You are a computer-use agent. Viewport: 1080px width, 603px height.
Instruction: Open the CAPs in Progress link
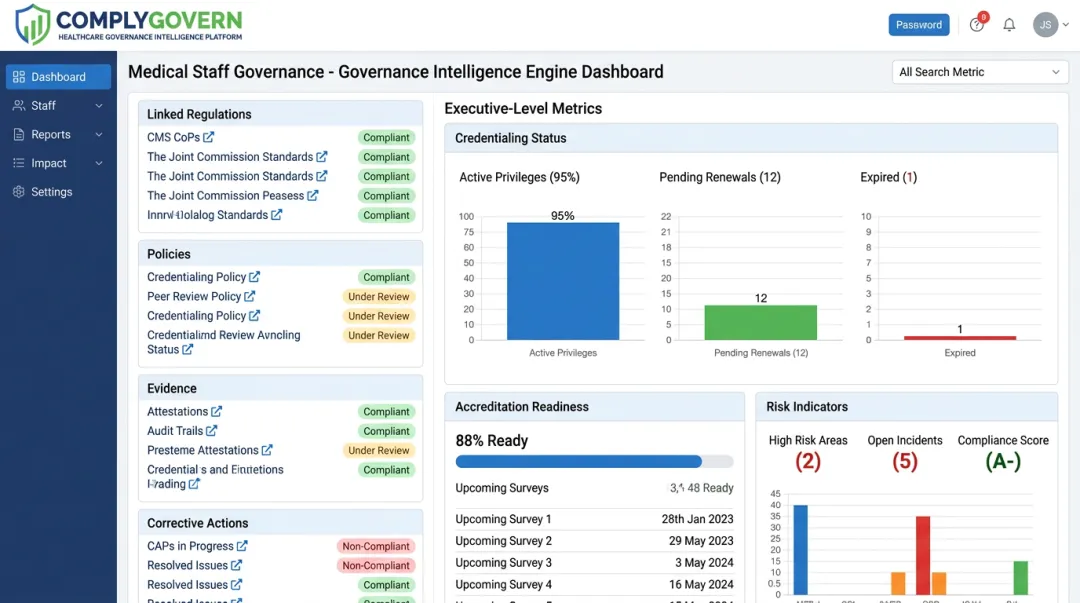point(190,546)
